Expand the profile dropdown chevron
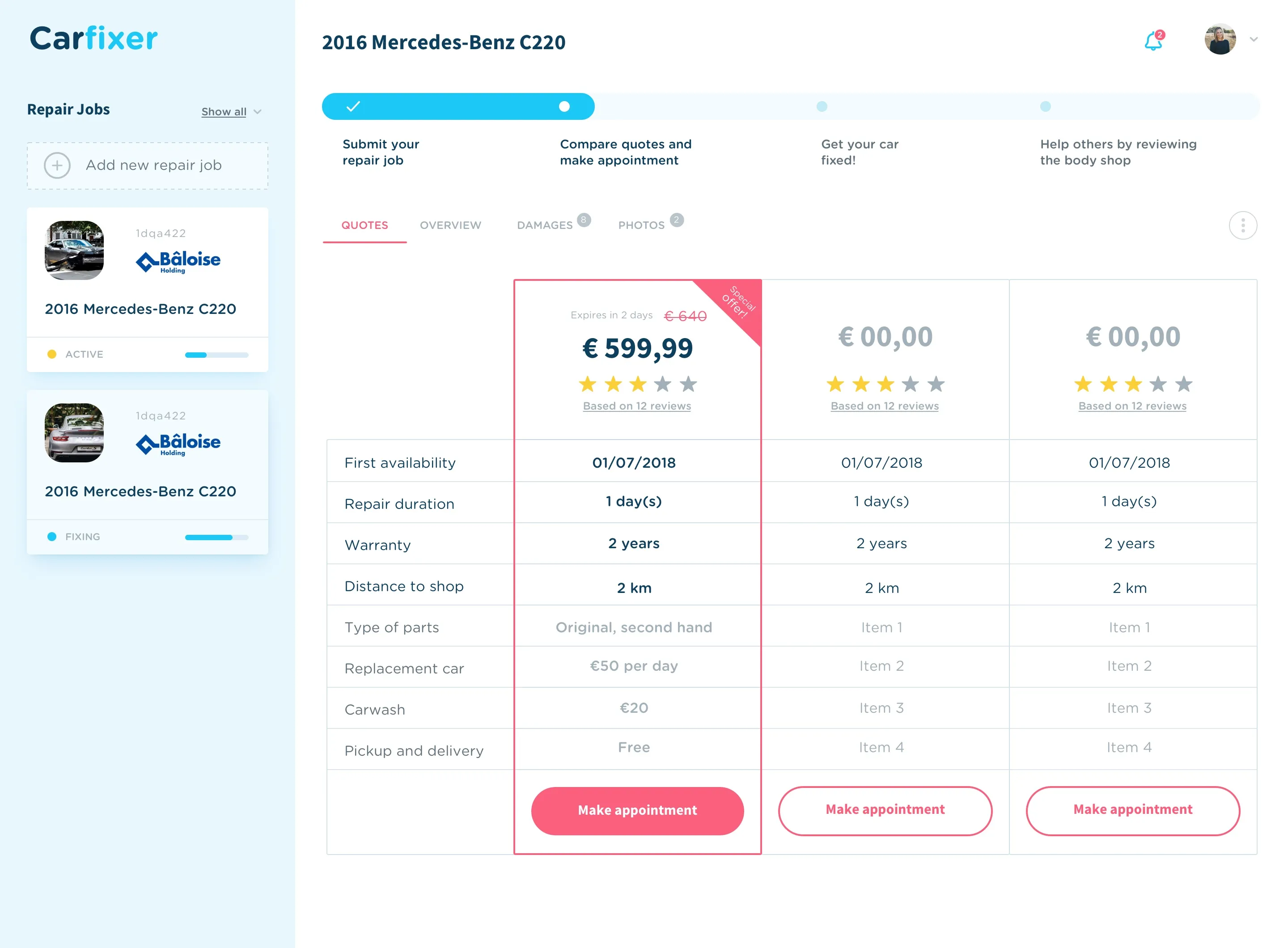 1254,40
